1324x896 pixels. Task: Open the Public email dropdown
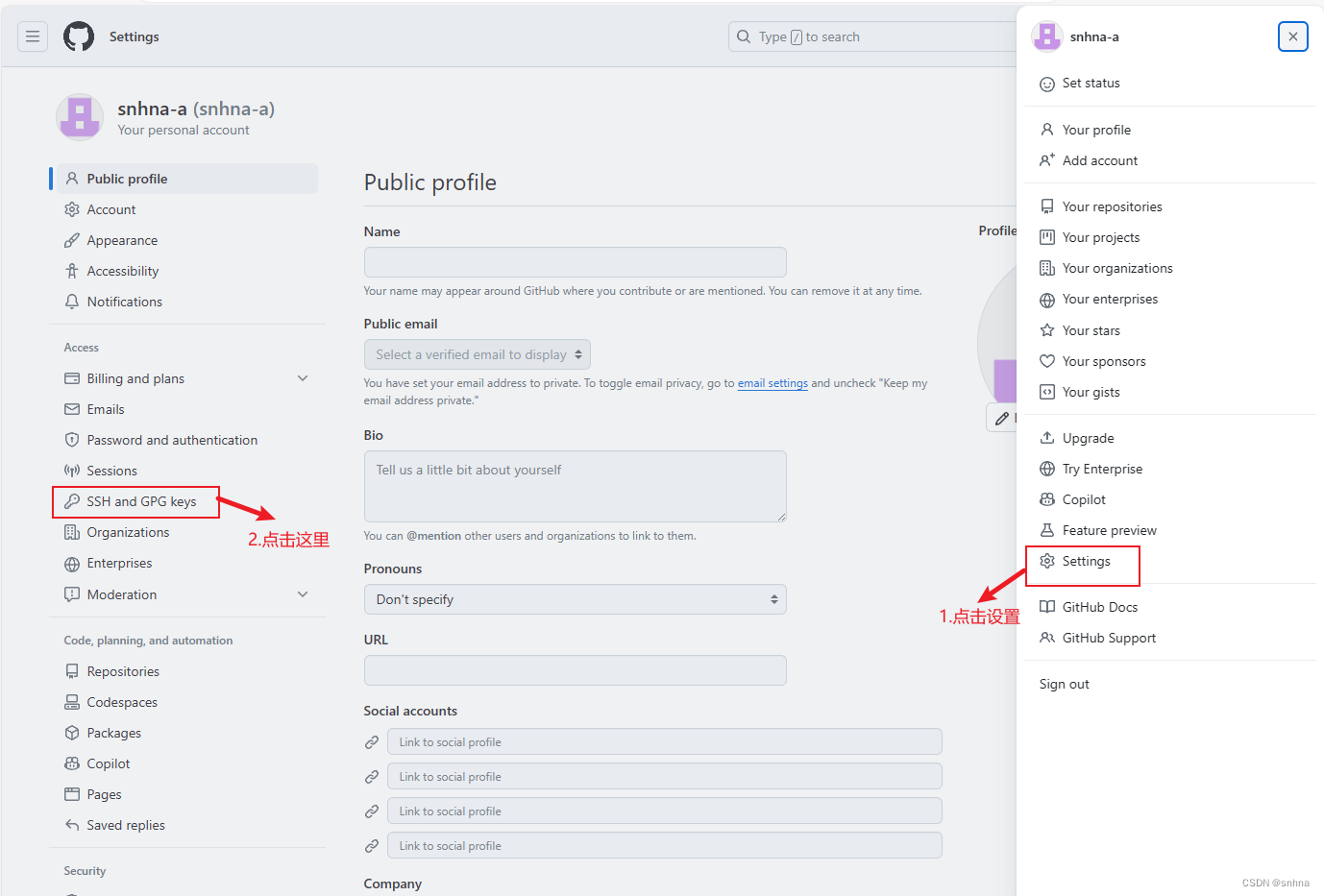click(x=477, y=354)
